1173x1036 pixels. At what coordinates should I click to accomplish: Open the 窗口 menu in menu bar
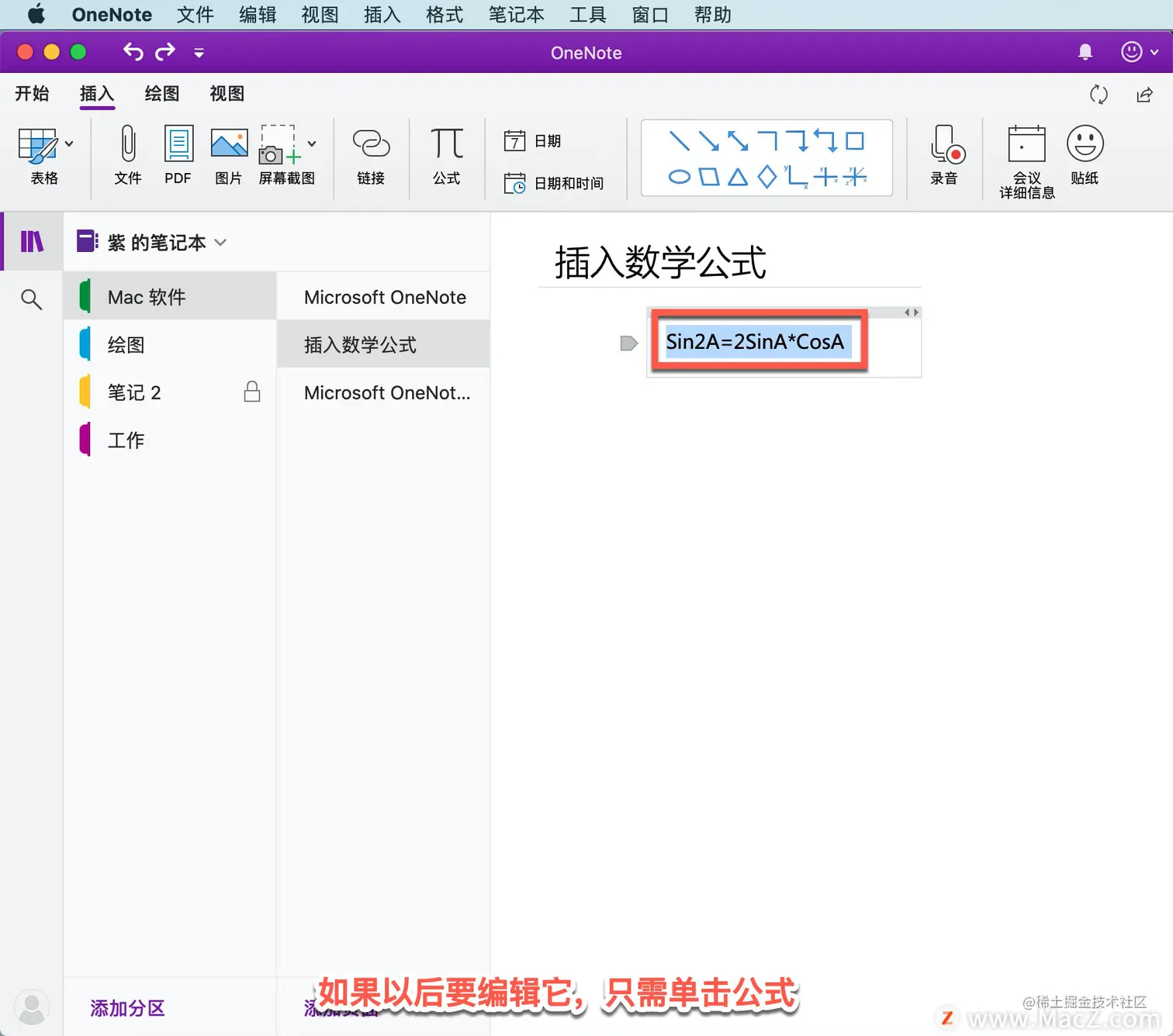650,15
